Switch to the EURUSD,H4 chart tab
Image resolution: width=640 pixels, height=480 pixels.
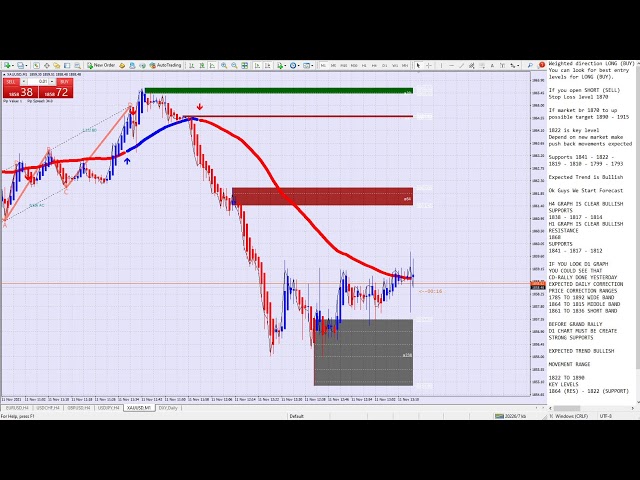pyautogui.click(x=16, y=408)
